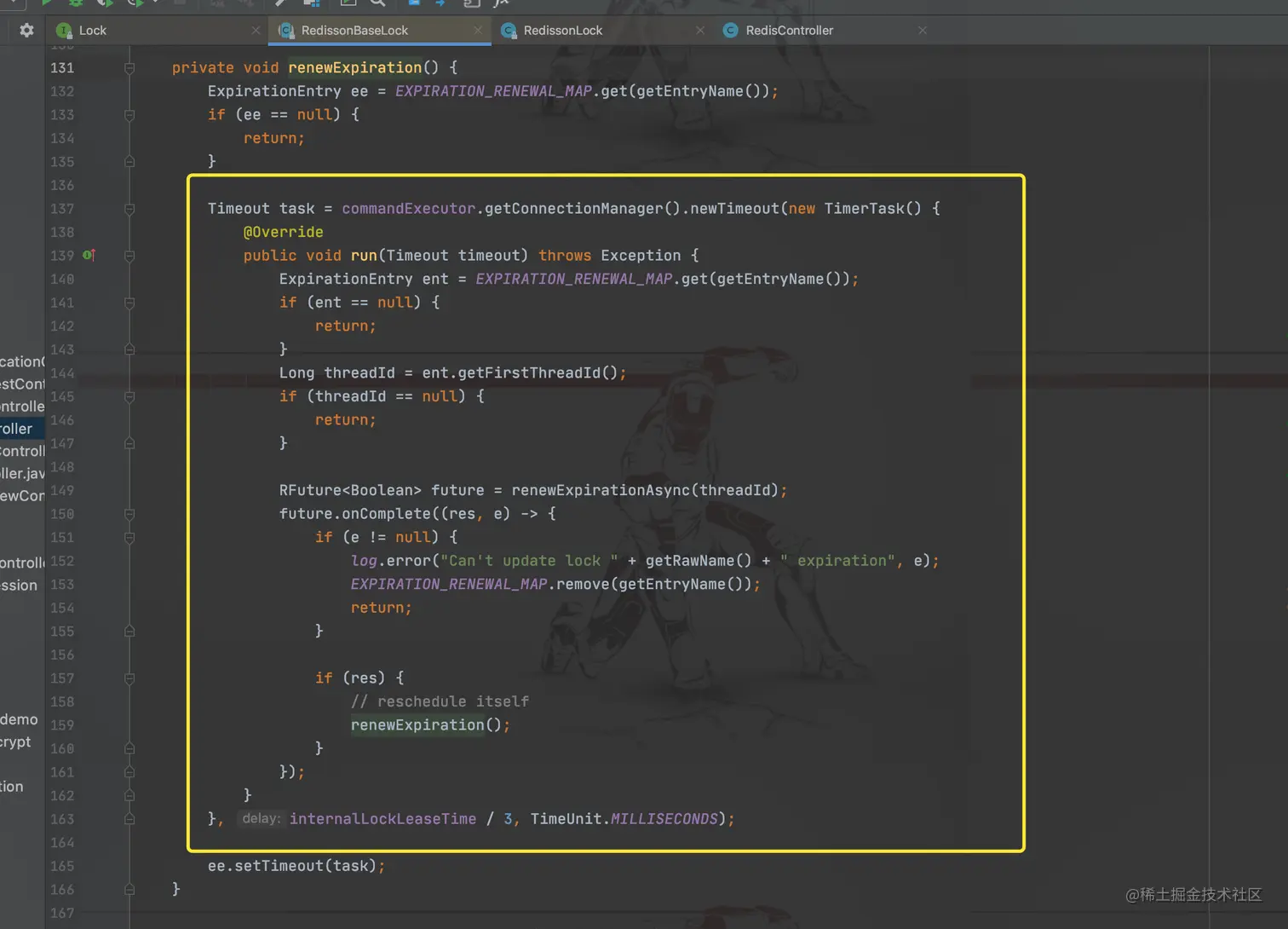Fold the if (res) block at line 157
The height and width of the screenshot is (929, 1288).
click(129, 678)
